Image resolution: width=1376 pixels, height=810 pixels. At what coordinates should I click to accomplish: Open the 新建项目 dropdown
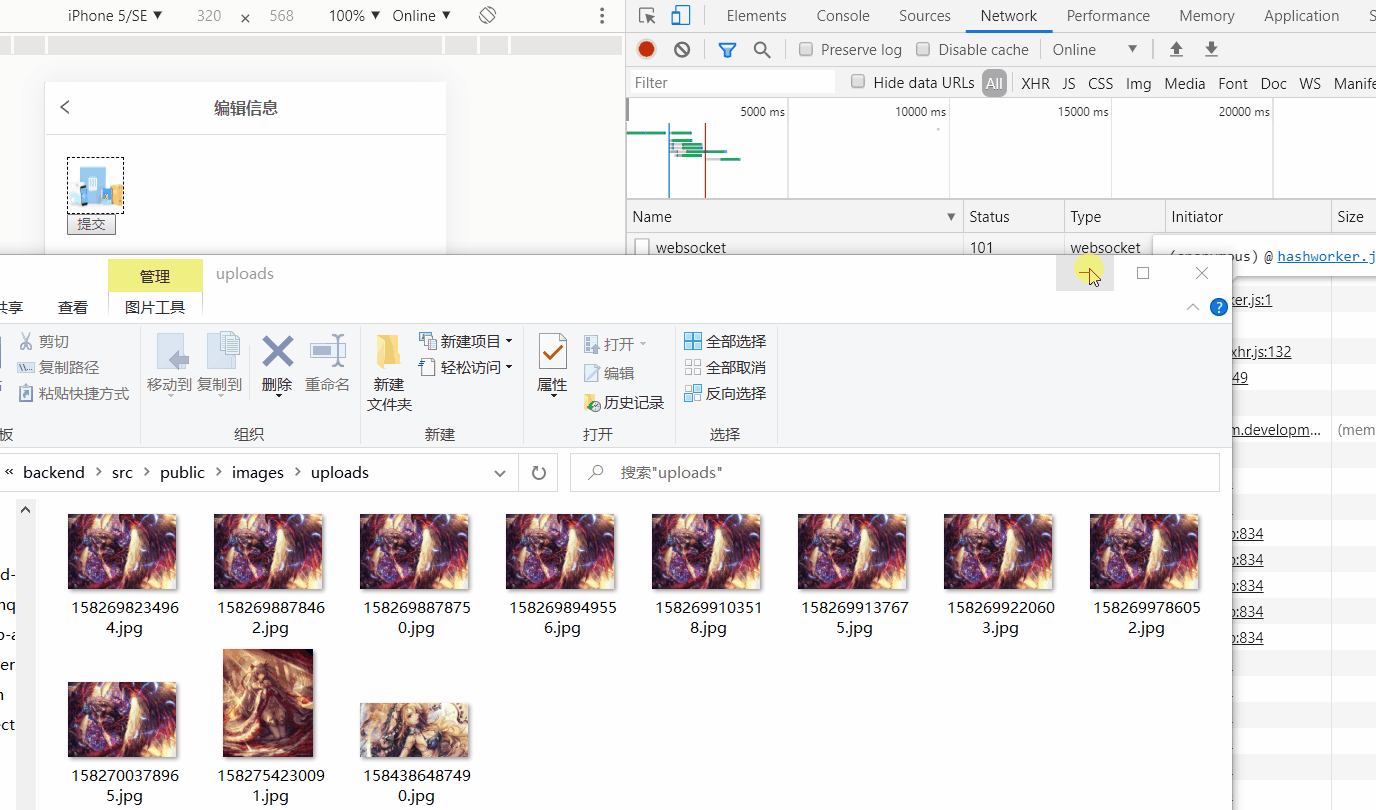466,342
